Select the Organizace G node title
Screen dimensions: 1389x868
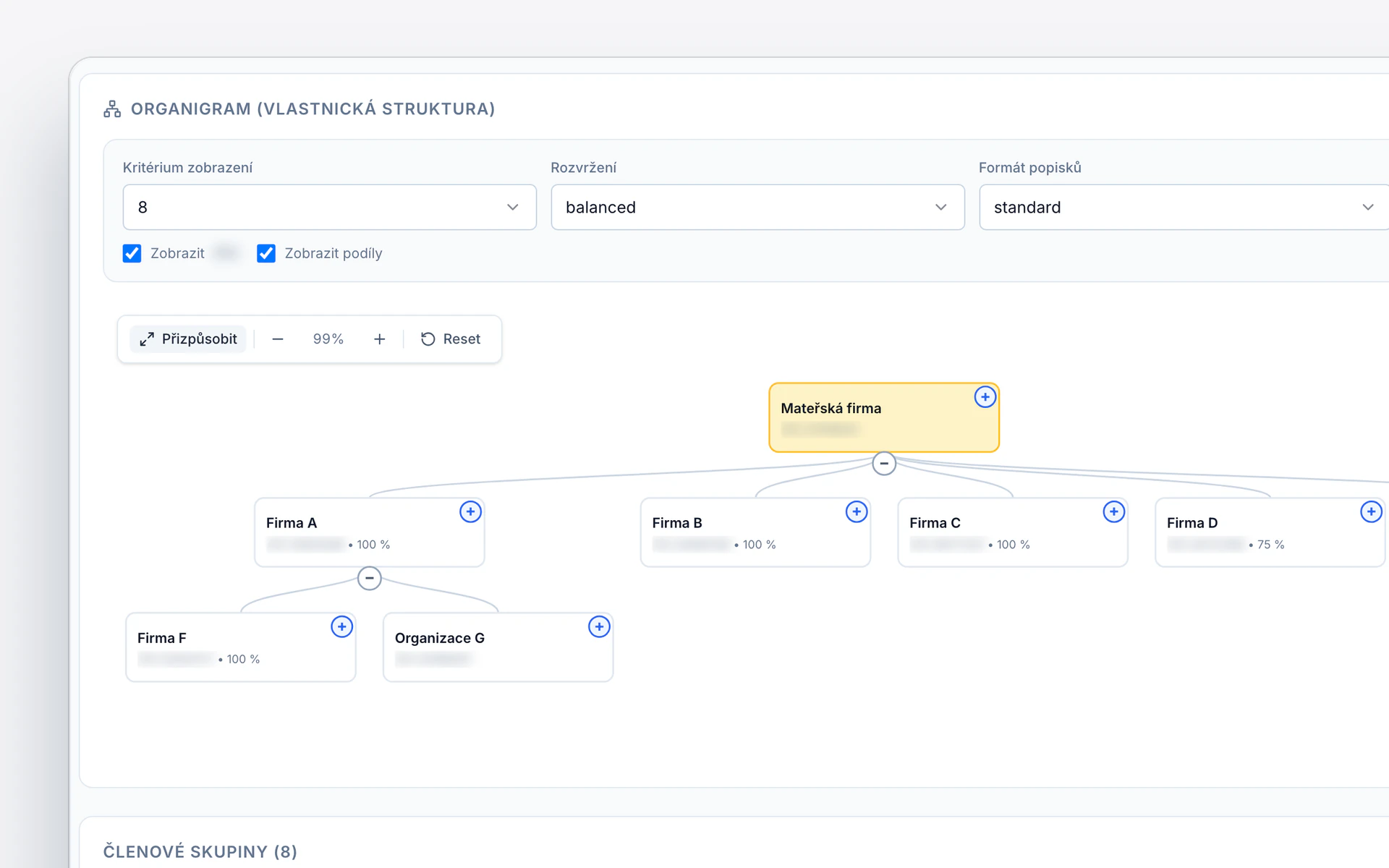point(440,638)
